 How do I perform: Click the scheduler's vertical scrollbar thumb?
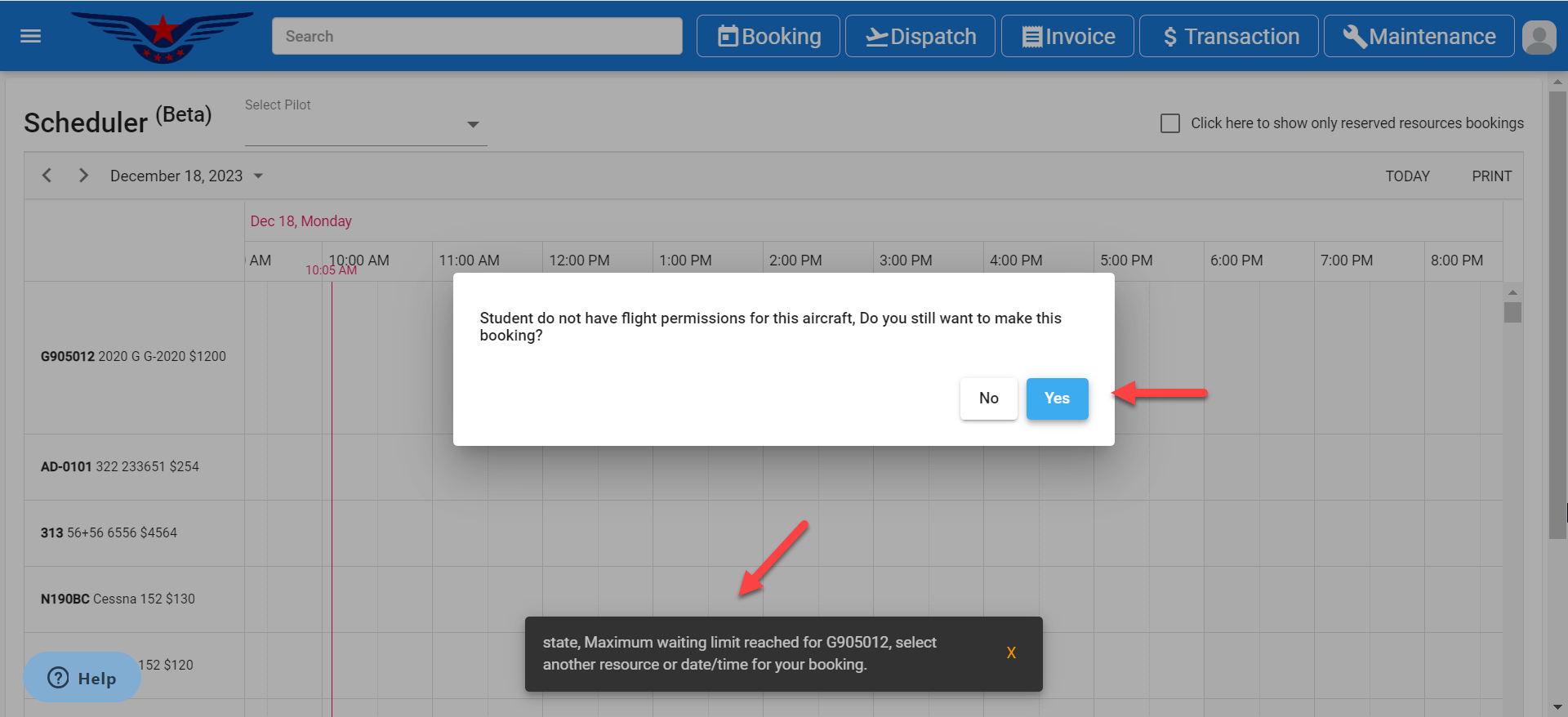click(1512, 313)
